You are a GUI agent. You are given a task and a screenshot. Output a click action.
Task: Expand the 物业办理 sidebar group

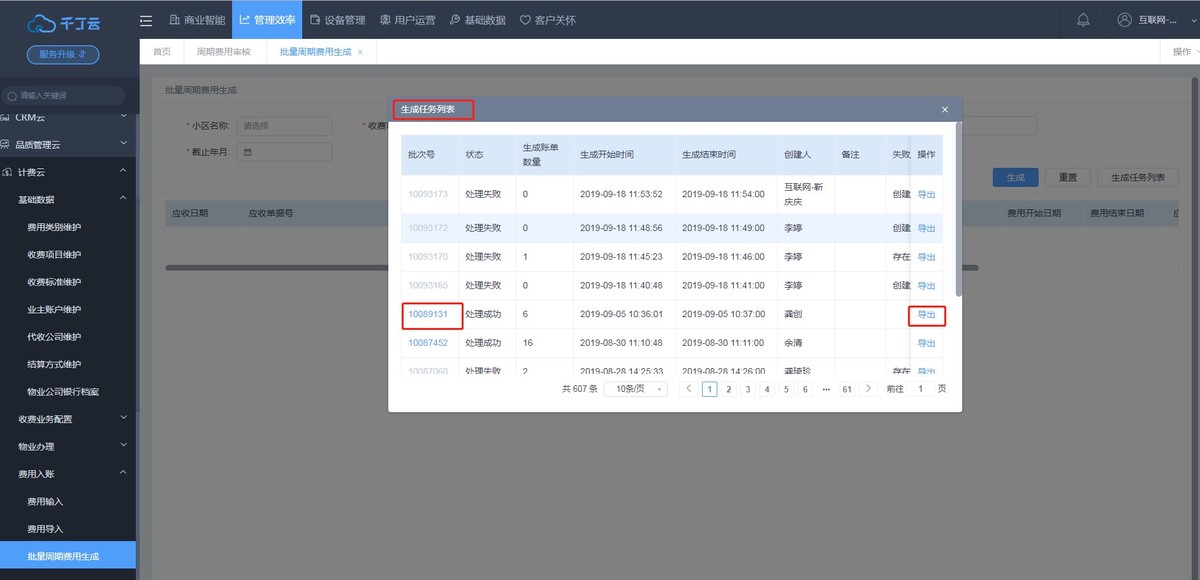coord(123,446)
